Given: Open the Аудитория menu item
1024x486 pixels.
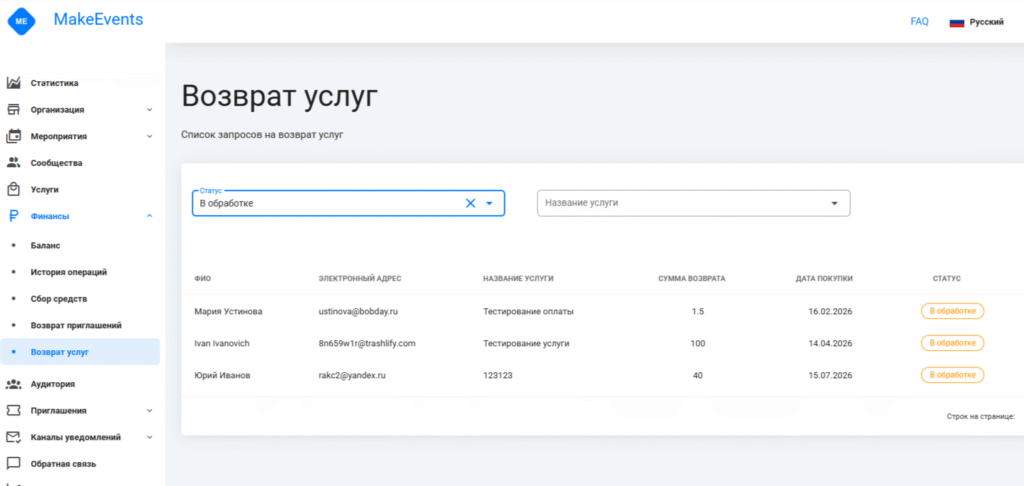Looking at the screenshot, I should point(53,384).
